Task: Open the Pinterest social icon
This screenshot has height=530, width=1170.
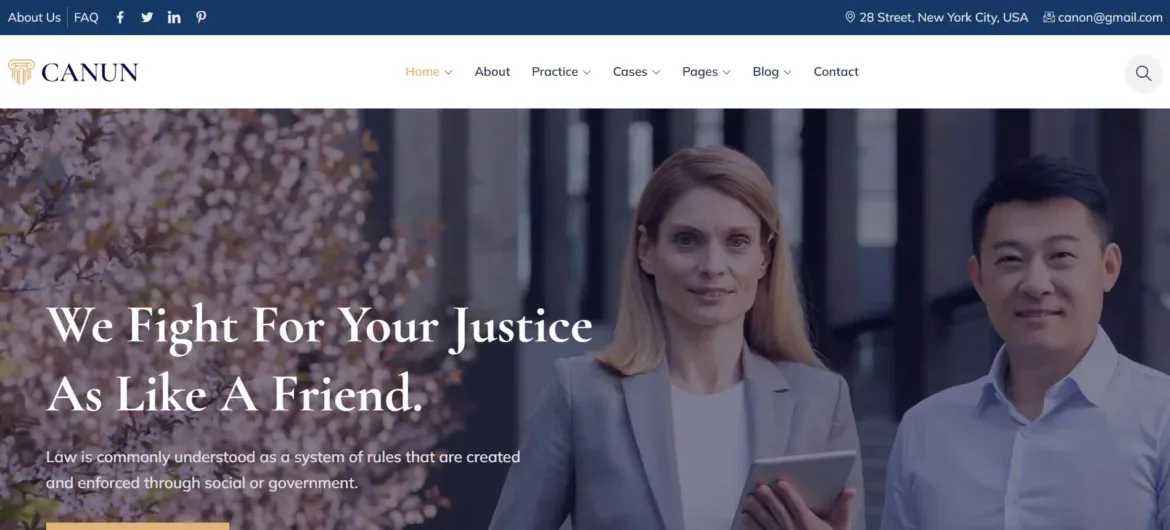Action: 201,17
